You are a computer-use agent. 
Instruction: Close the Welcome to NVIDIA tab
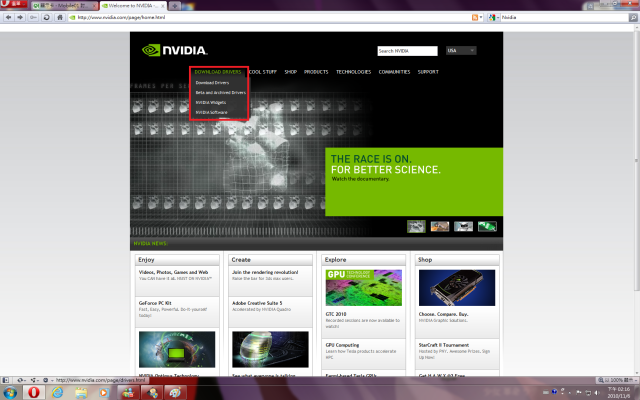tap(162, 6)
